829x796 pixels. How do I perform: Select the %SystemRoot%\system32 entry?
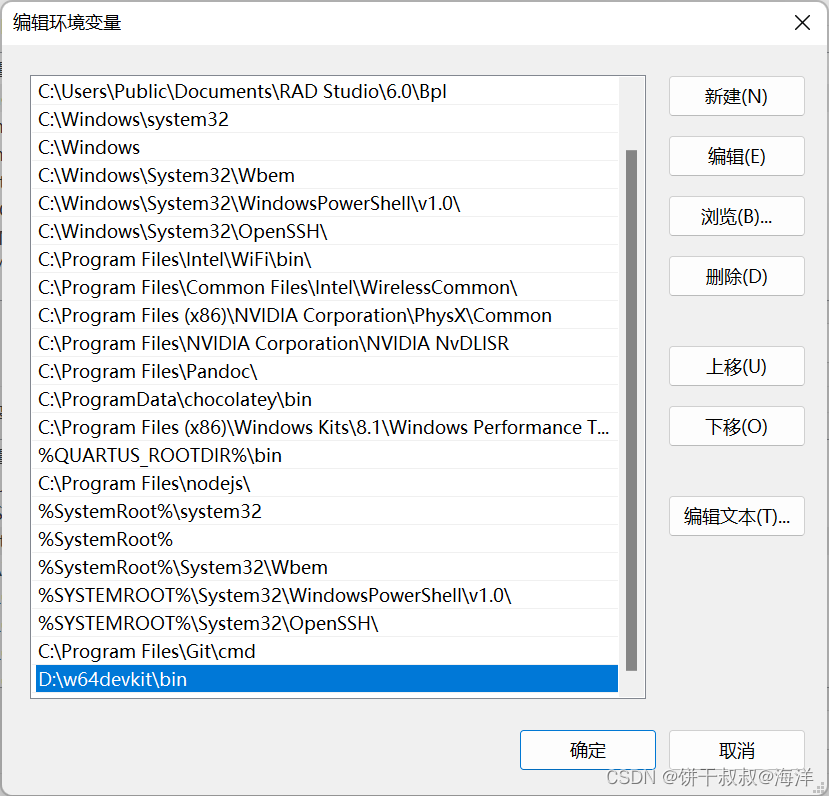[x=327, y=512]
